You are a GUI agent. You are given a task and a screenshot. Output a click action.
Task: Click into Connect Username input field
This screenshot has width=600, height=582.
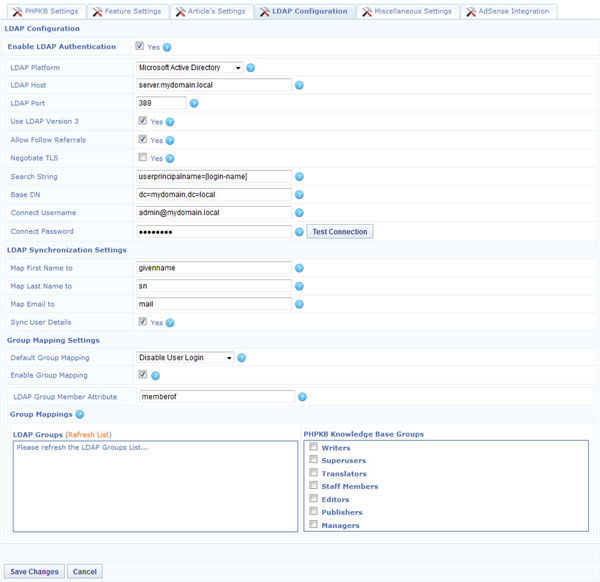214,213
